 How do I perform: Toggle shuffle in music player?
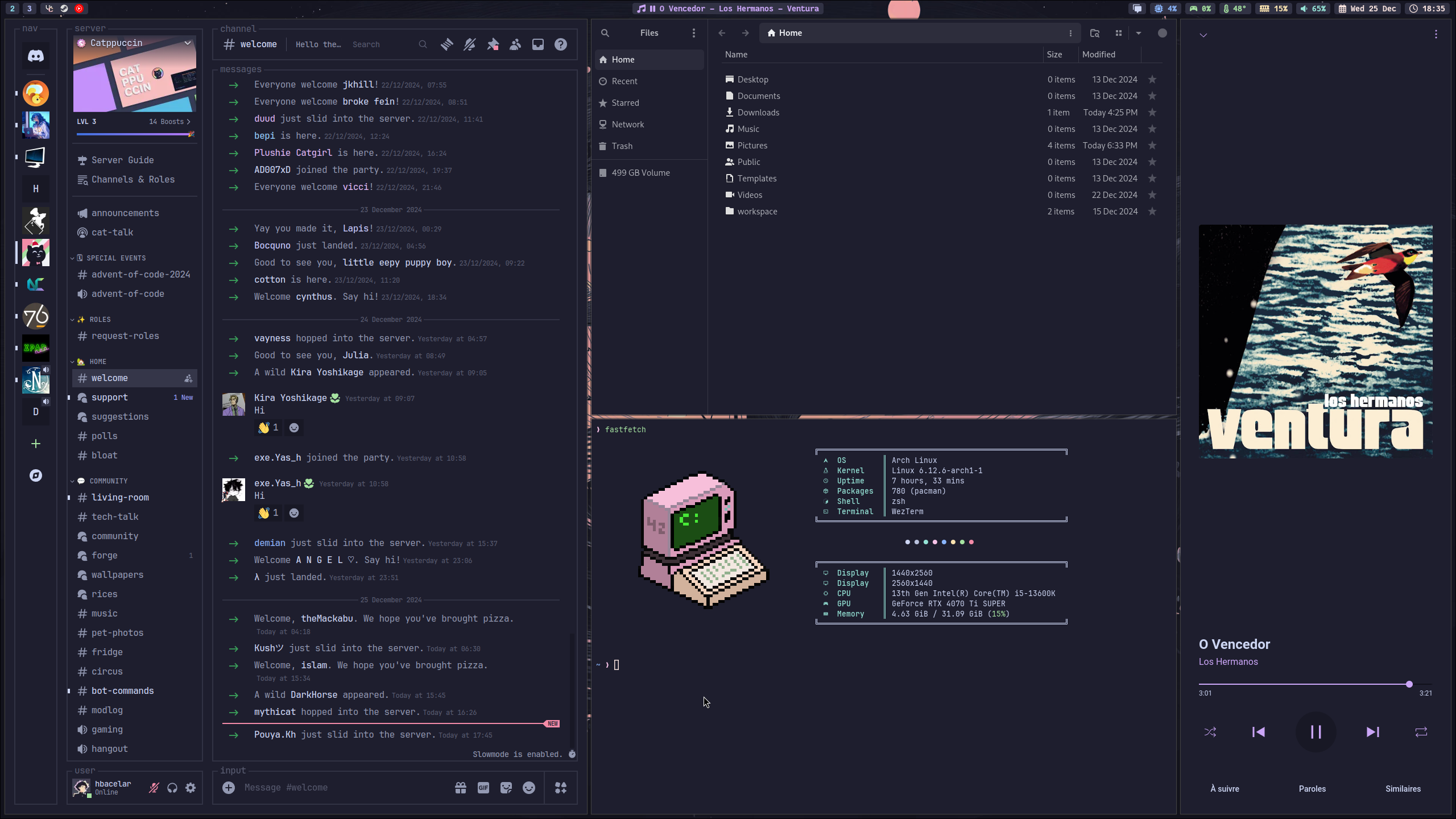pos(1210,732)
